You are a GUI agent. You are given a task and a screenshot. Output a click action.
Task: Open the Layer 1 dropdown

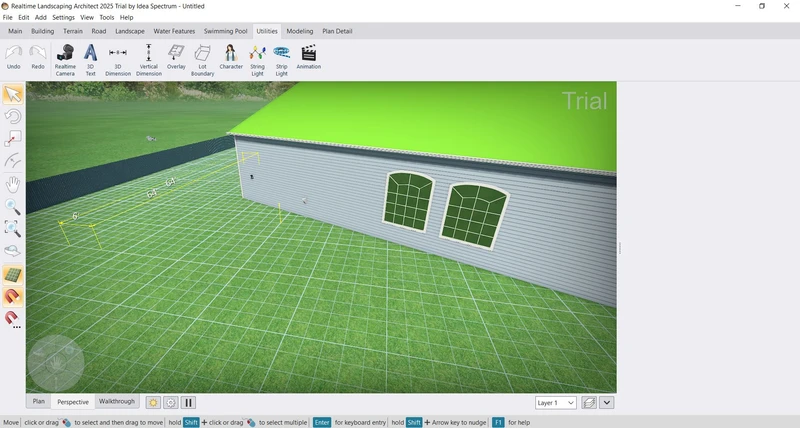(555, 403)
